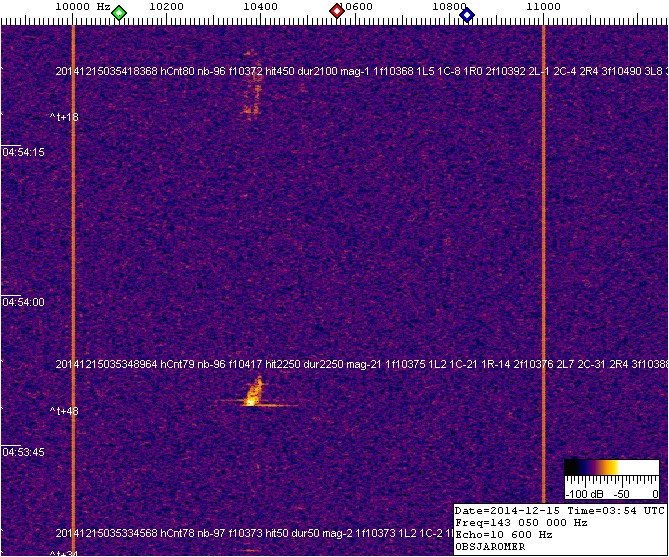Click the 04:54:00 time marker
The image size is (669, 557).
(x=24, y=303)
